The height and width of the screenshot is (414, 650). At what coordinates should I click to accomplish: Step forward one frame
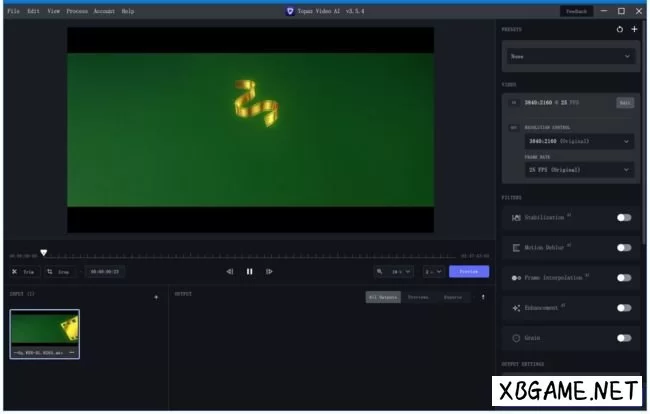269,271
